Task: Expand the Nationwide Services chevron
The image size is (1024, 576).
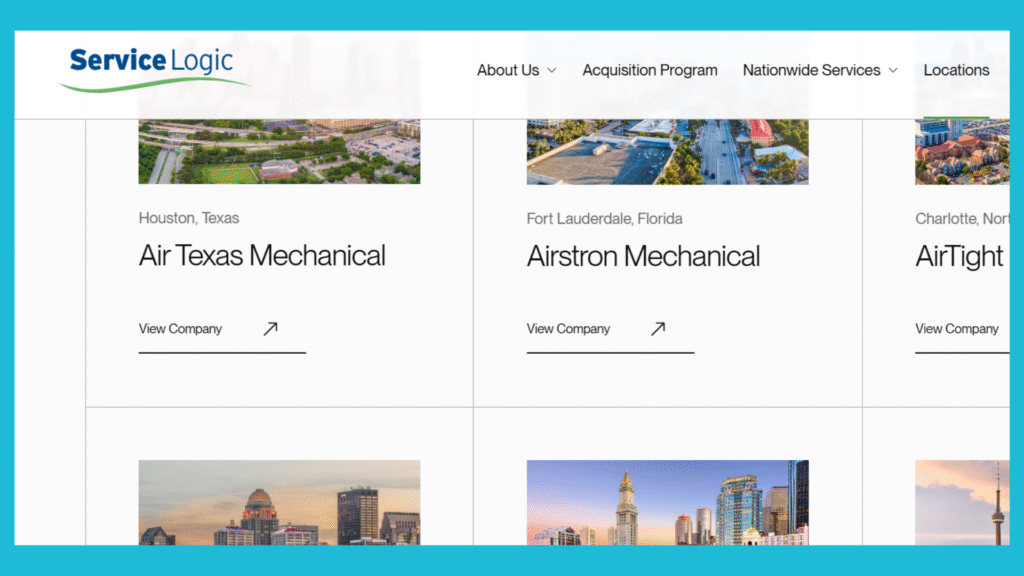Action: click(x=893, y=71)
